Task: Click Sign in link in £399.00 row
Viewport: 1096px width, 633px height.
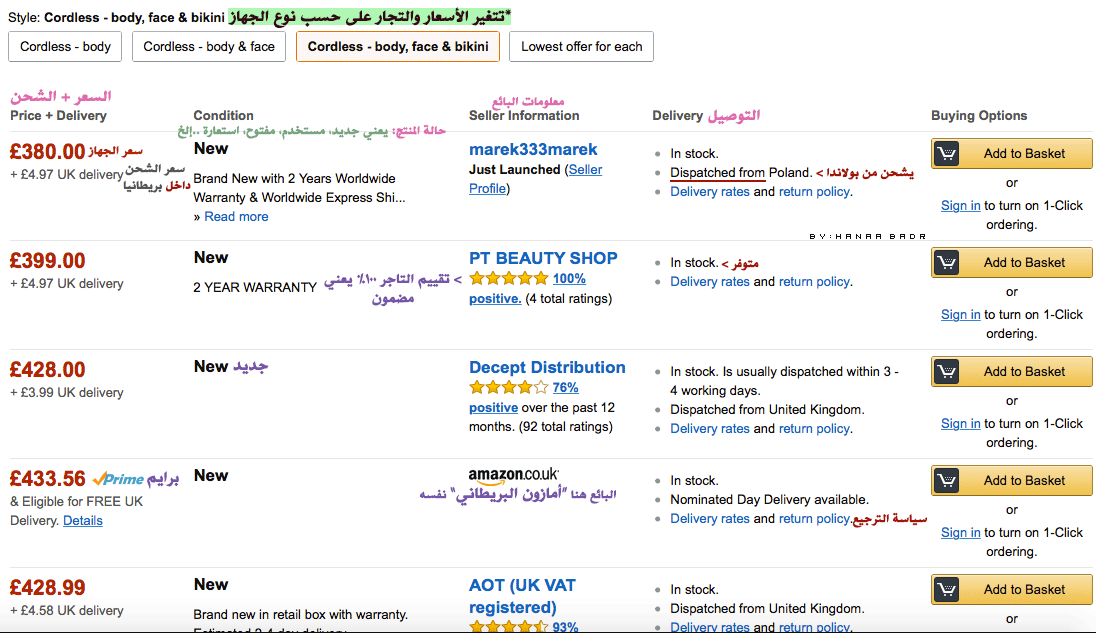Action: coord(960,314)
